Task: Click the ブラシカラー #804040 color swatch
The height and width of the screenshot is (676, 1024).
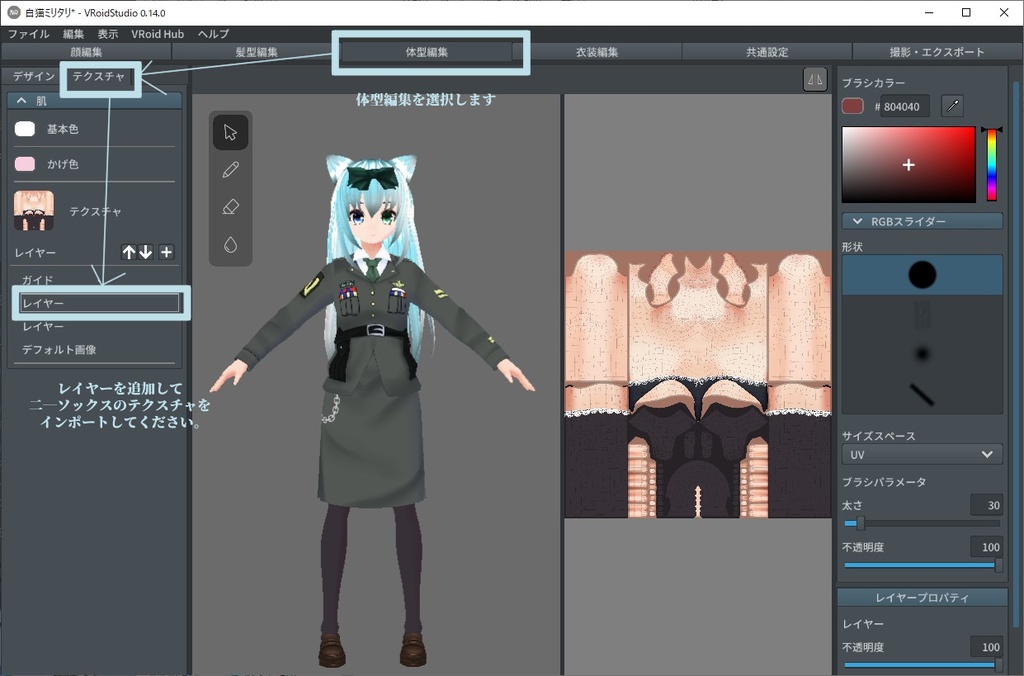Action: point(852,104)
